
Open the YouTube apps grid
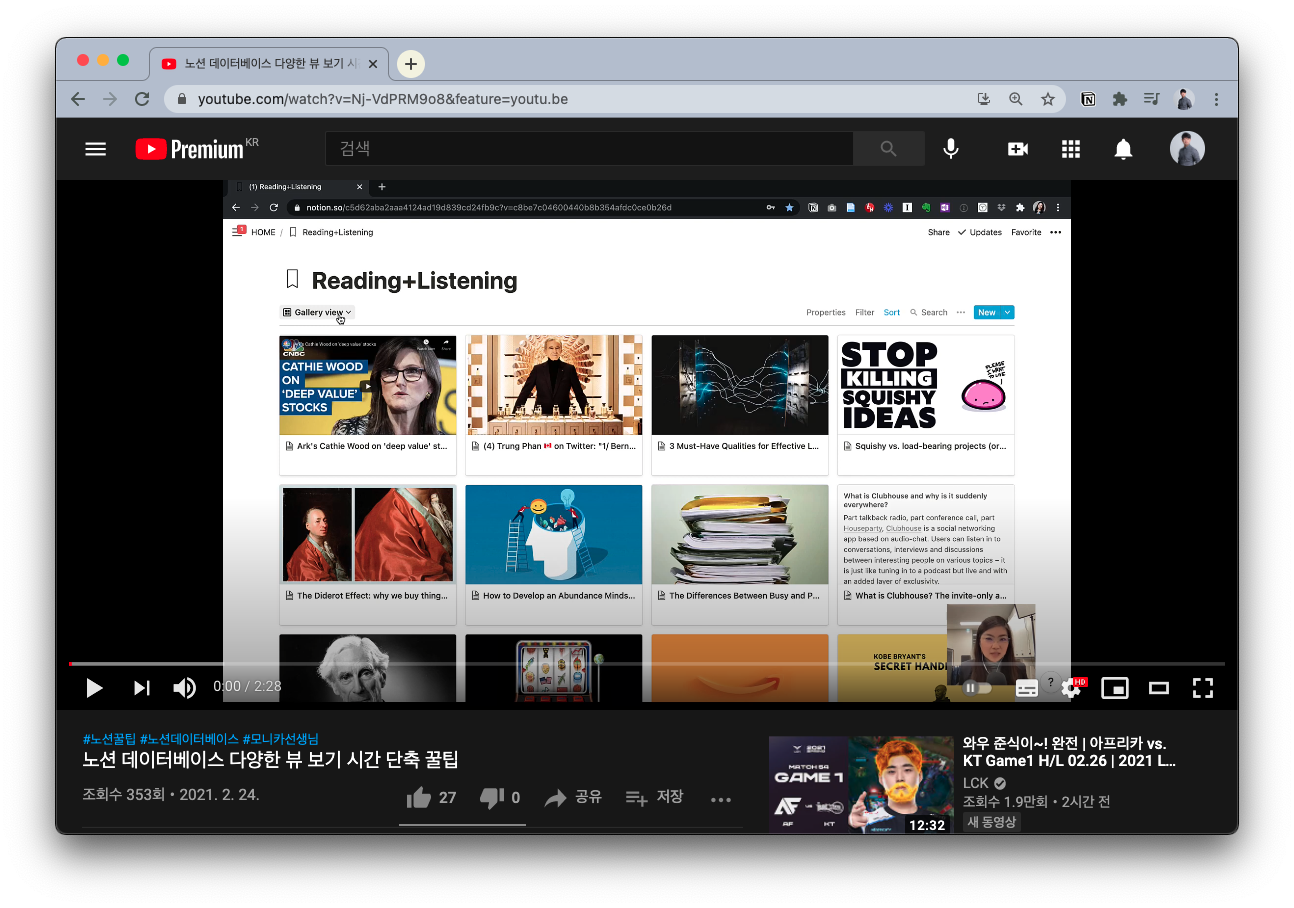click(1071, 149)
